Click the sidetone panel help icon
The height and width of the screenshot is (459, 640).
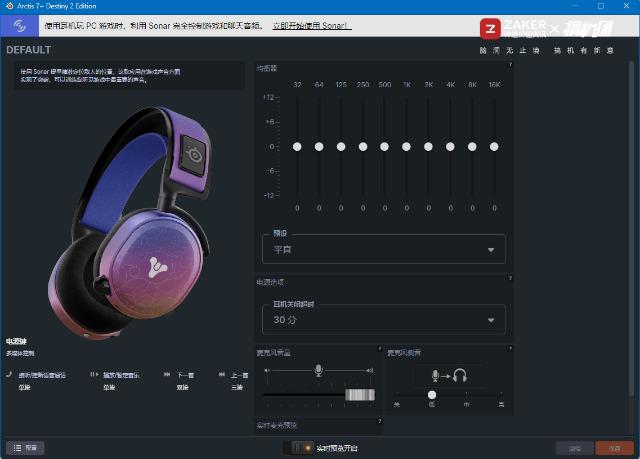coord(510,348)
